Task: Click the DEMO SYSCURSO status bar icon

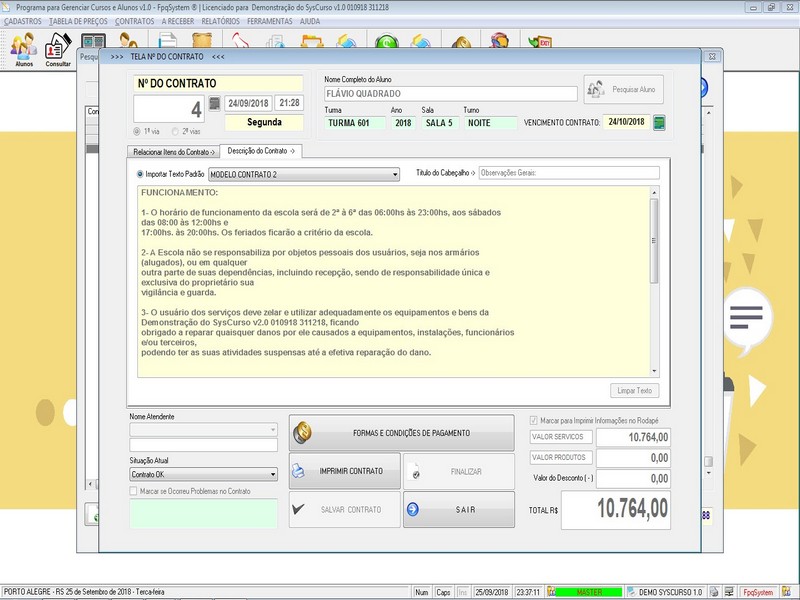Action: (632, 592)
